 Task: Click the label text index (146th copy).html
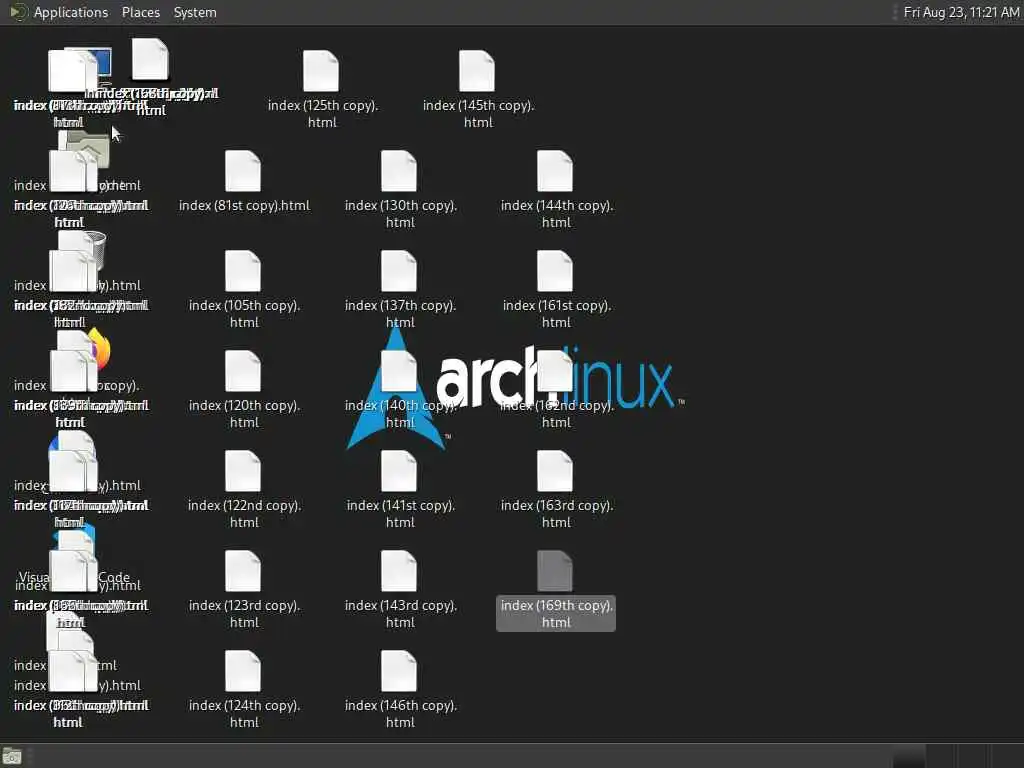click(400, 713)
